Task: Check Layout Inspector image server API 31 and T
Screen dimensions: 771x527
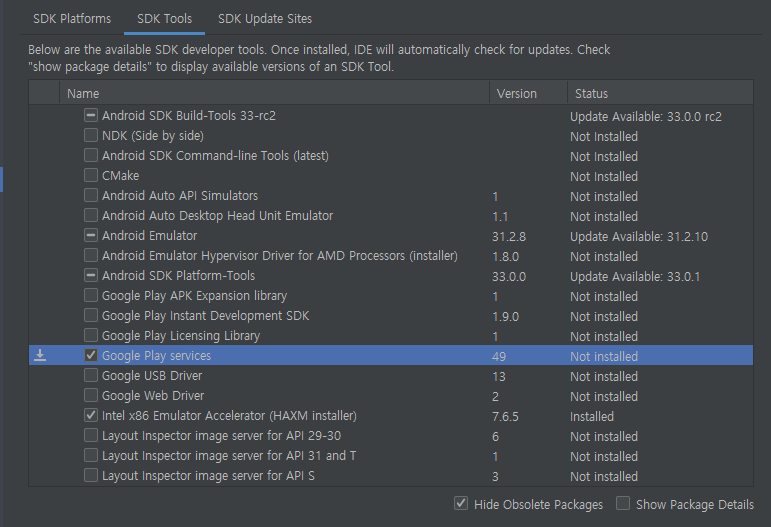Action: click(x=90, y=455)
